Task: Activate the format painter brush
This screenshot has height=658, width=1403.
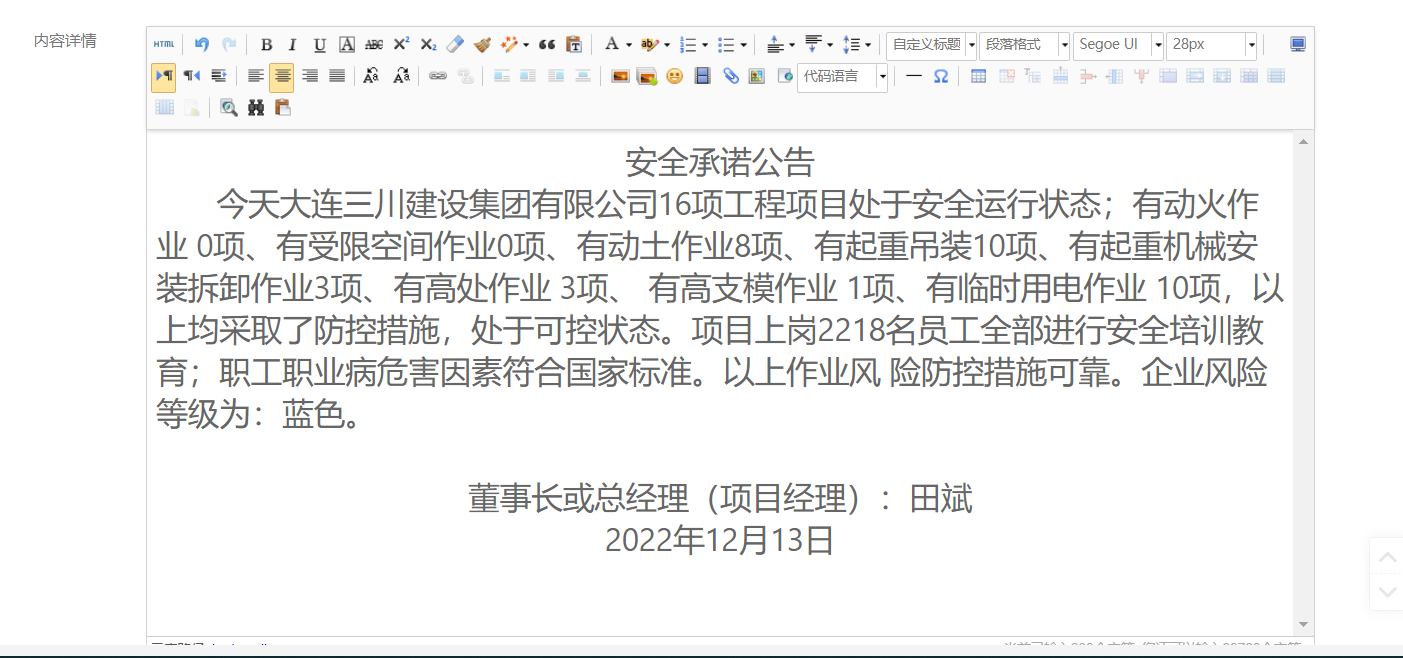Action: [x=482, y=44]
